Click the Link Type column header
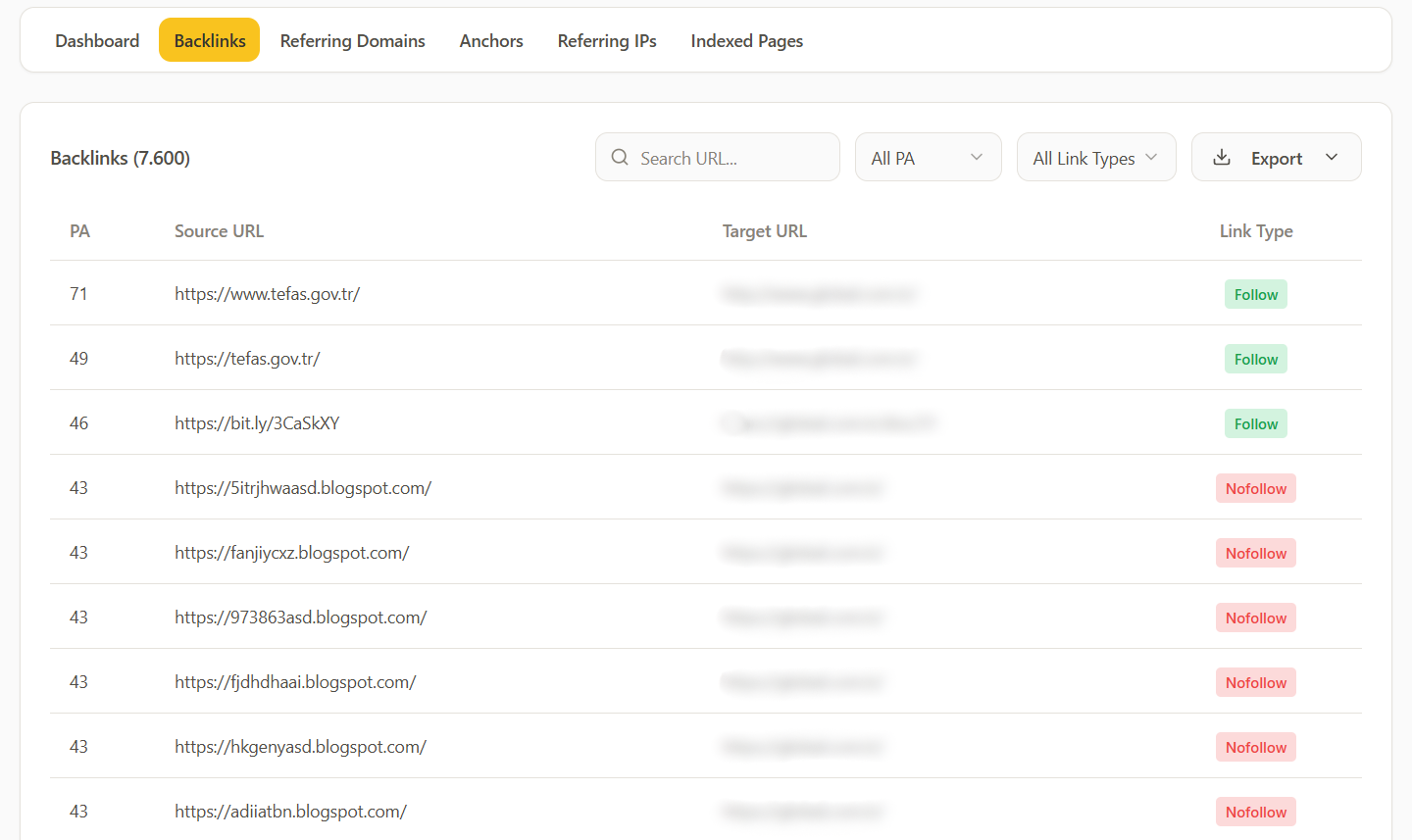This screenshot has height=840, width=1412. [x=1255, y=231]
